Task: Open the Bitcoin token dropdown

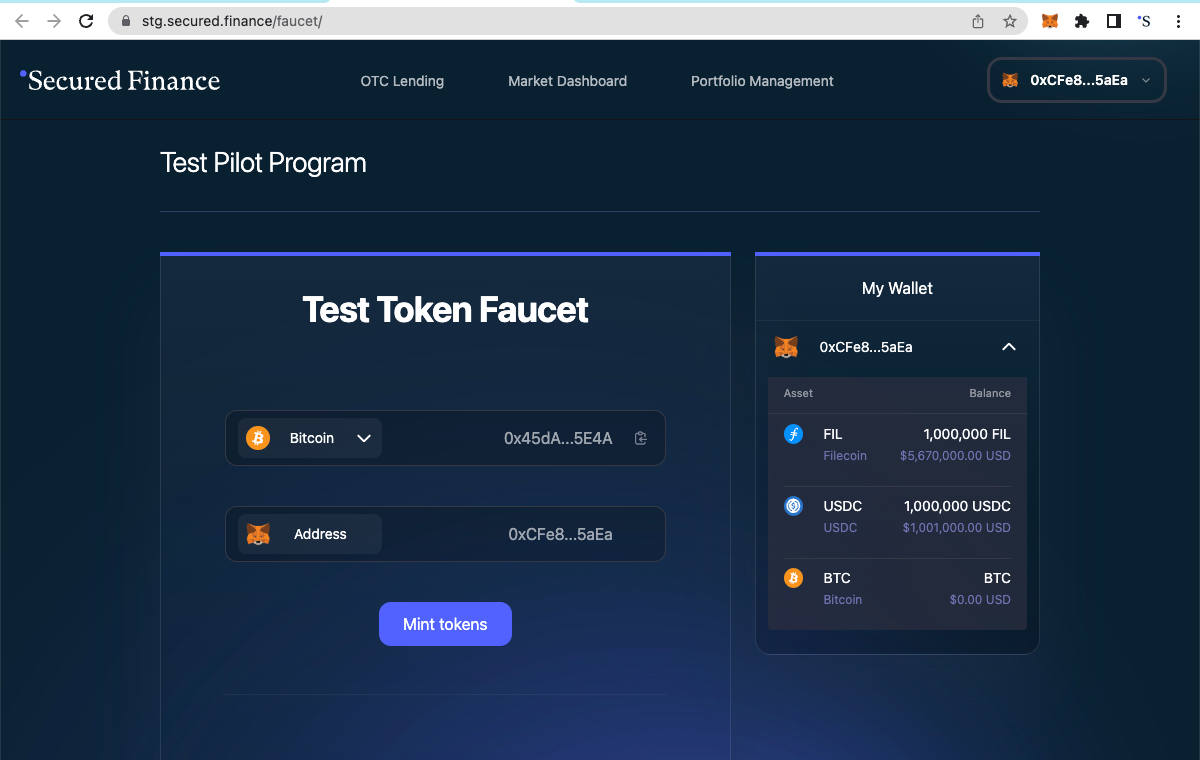Action: [310, 438]
